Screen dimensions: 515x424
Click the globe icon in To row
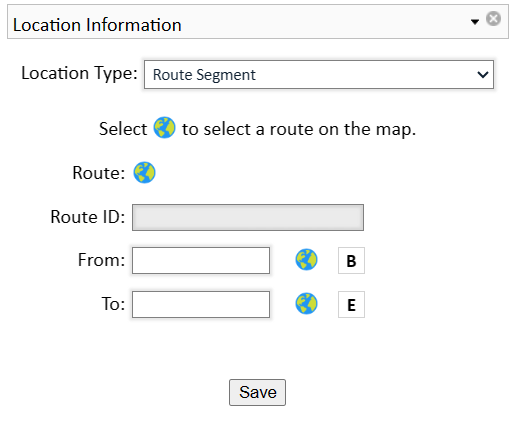click(306, 304)
